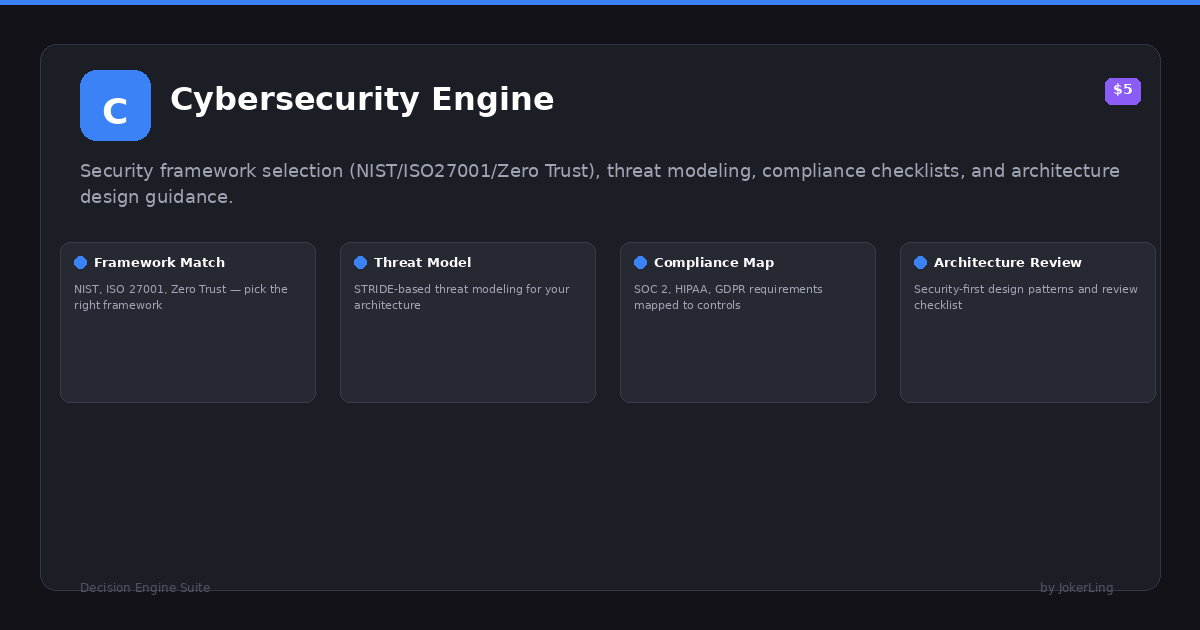Click the blue dot beside Compliance Map
1200x630 pixels.
[x=641, y=263]
